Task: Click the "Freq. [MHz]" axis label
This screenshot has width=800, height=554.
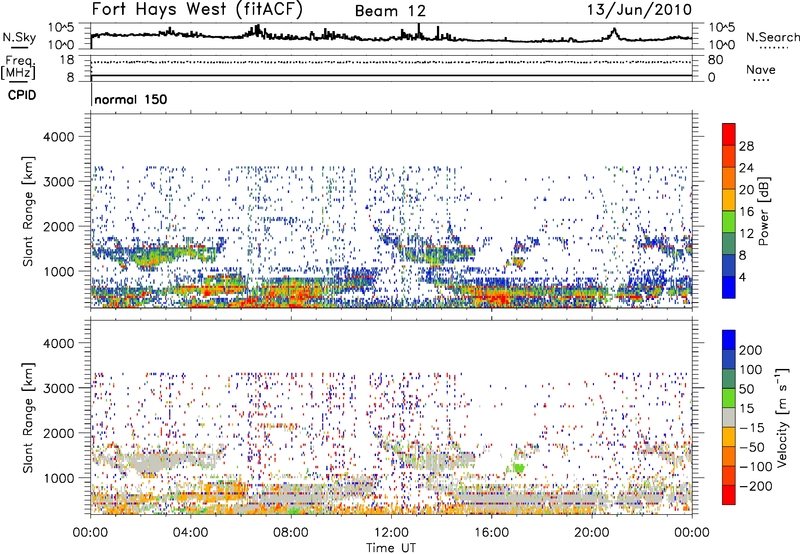Action: click(18, 67)
